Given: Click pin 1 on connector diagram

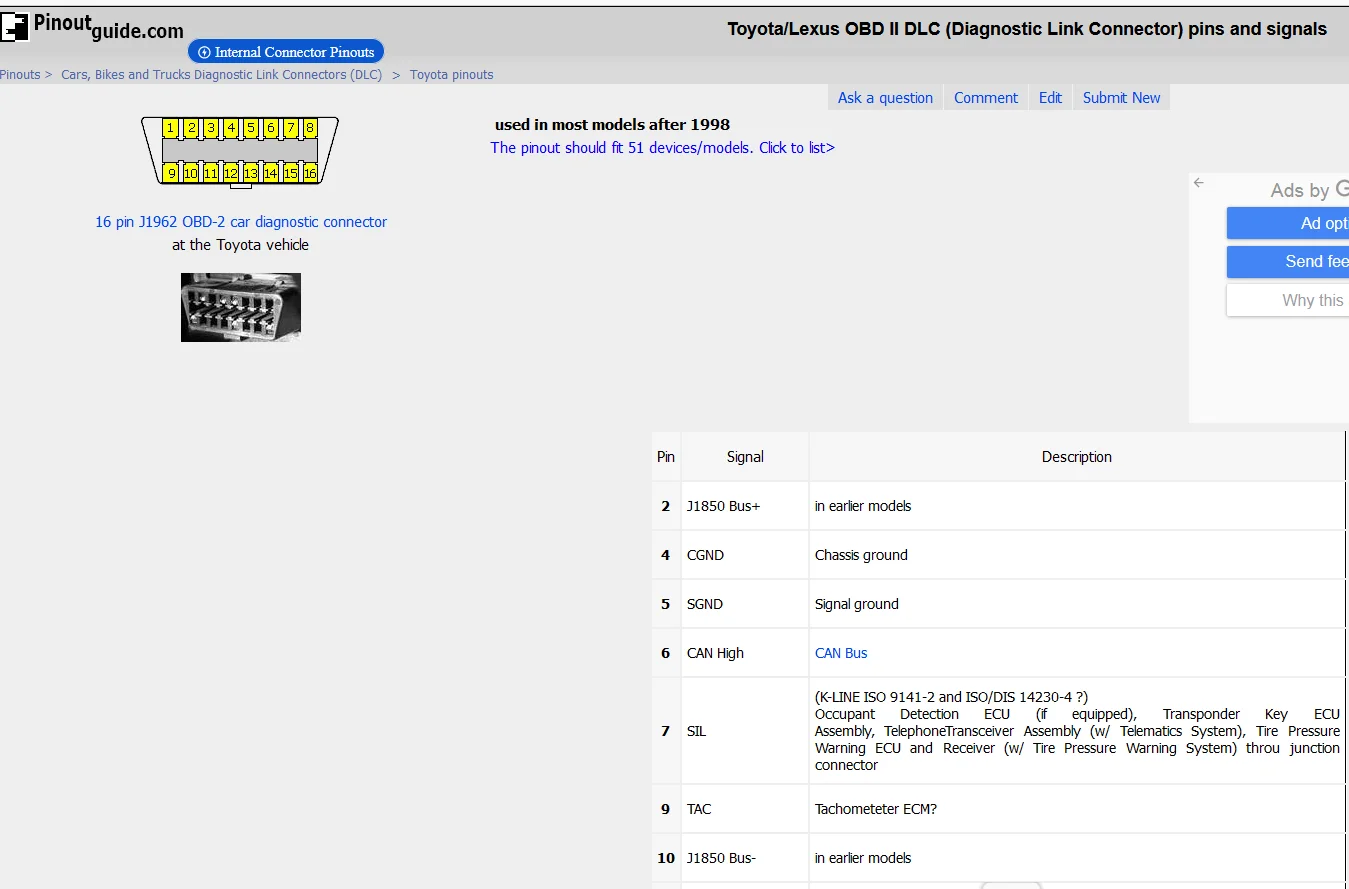Looking at the screenshot, I should click(x=171, y=128).
